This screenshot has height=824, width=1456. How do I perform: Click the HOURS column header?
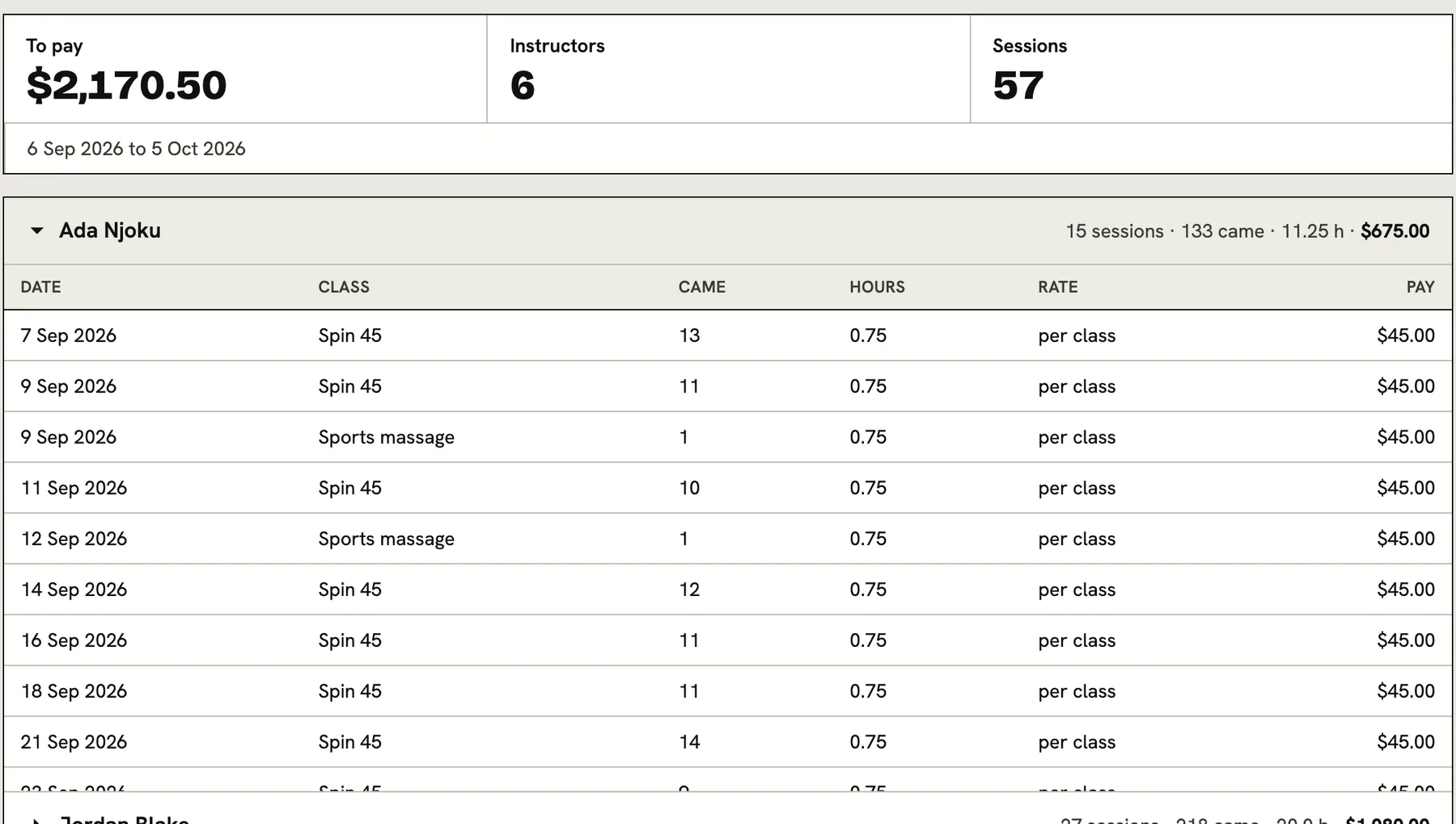(877, 287)
